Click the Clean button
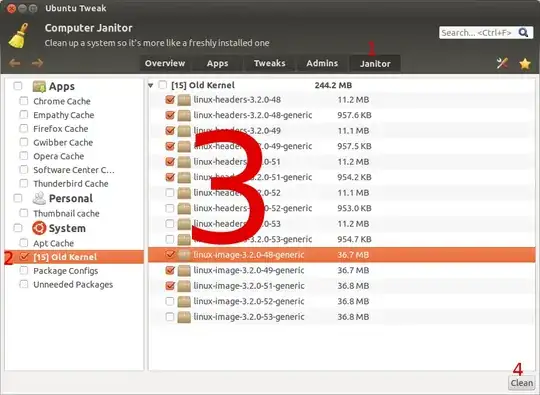540x395 pixels. 522,383
